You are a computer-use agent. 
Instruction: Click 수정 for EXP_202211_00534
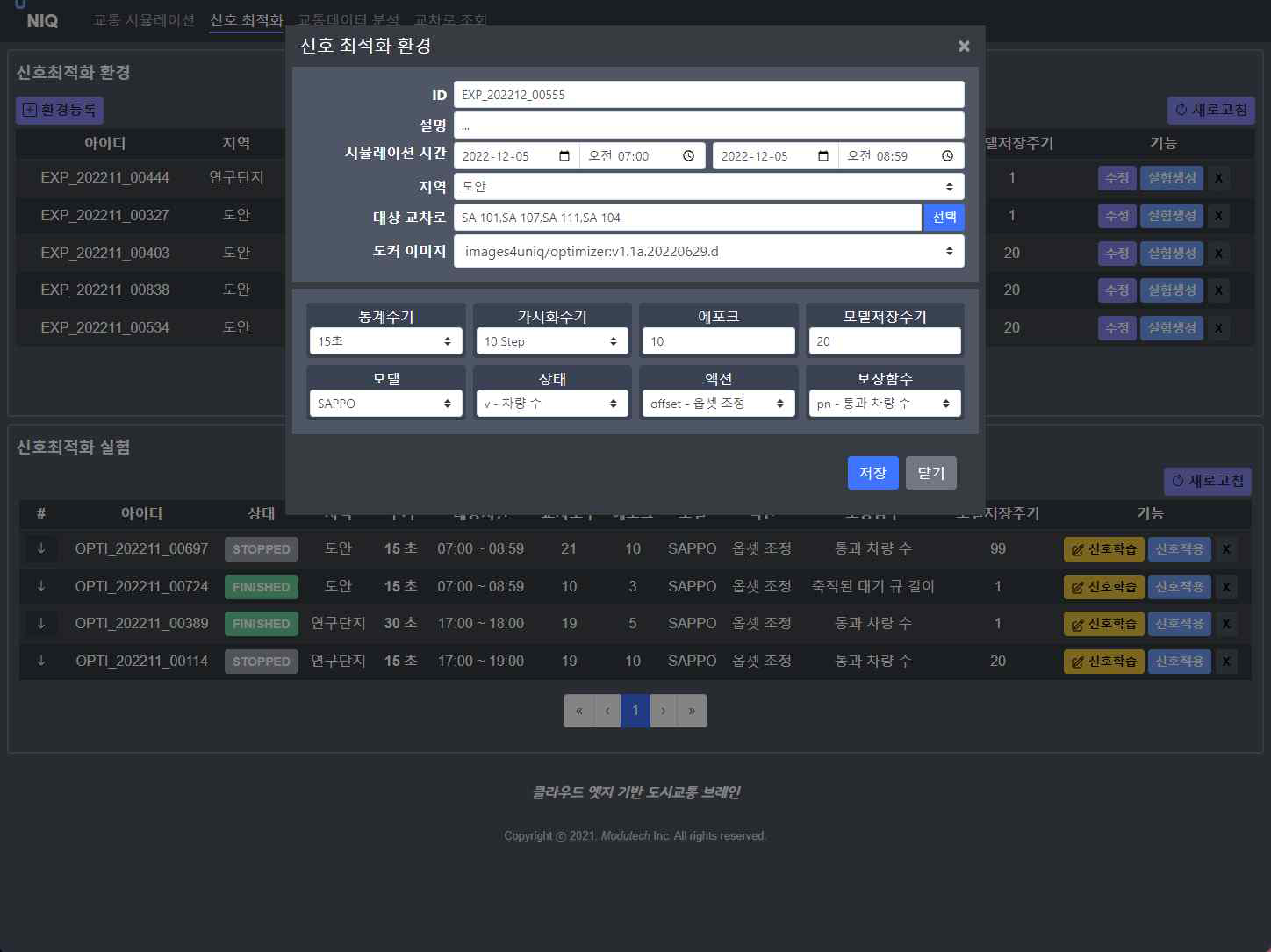(1117, 328)
